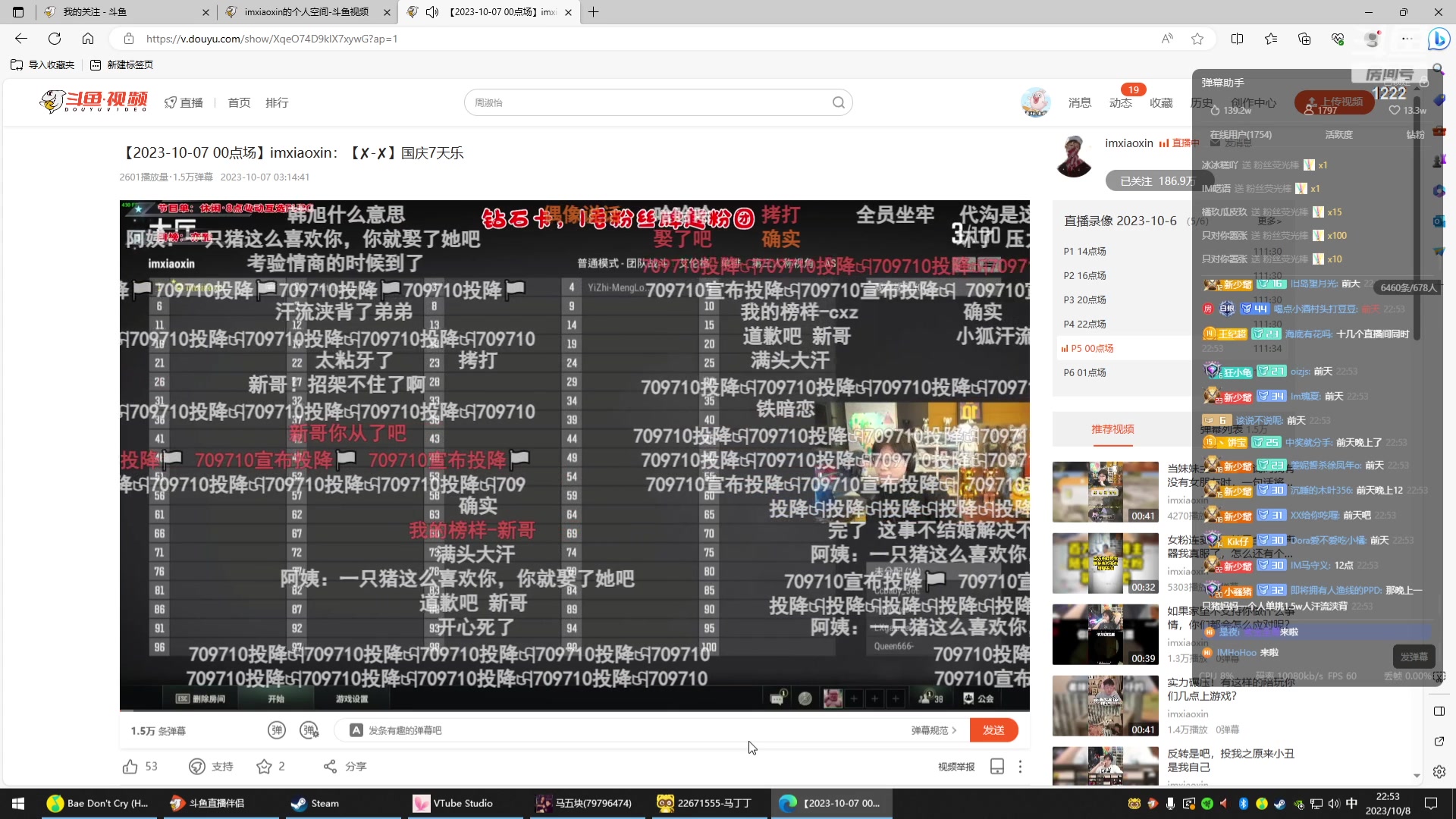Click the search magnifier in Douyu search
Image resolution: width=1456 pixels, height=819 pixels.
pos(838,102)
